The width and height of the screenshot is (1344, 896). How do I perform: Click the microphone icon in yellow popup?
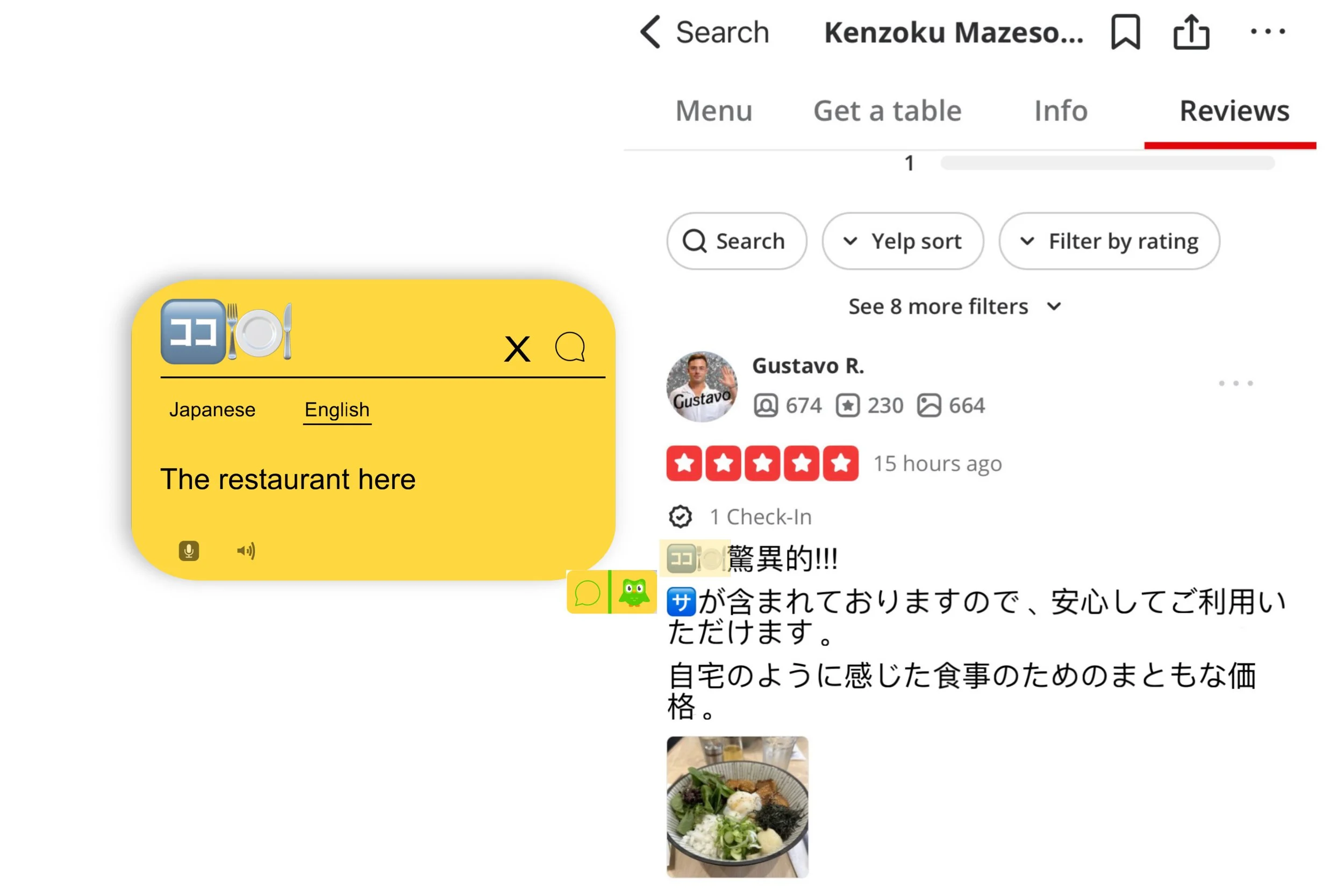[x=189, y=551]
